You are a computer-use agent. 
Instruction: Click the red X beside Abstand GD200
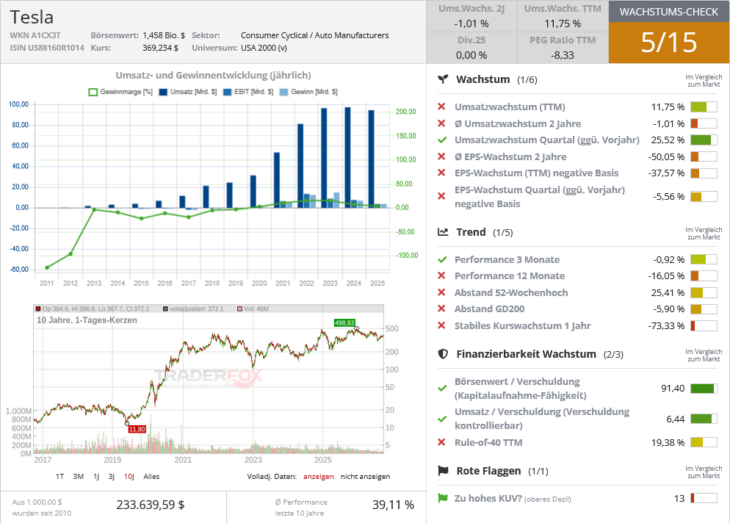(441, 309)
